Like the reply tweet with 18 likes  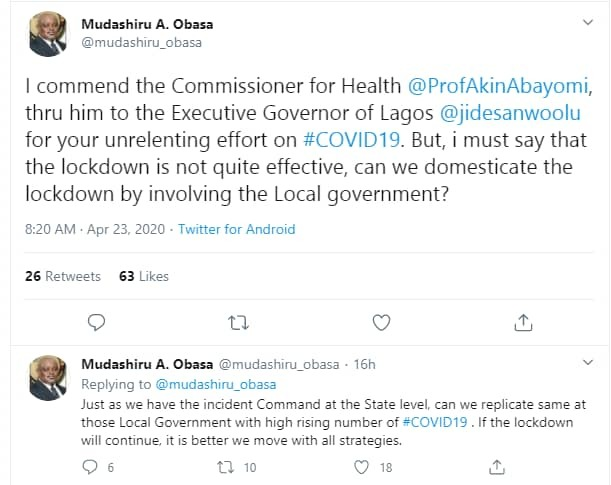point(363,466)
